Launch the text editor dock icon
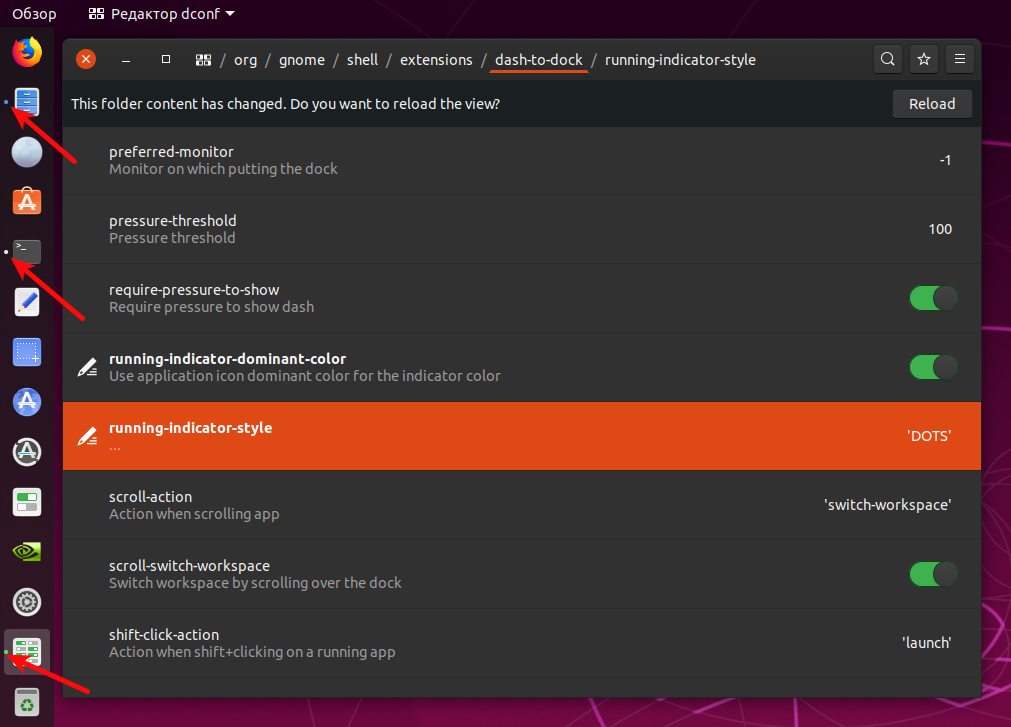The image size is (1011, 727). pyautogui.click(x=27, y=302)
